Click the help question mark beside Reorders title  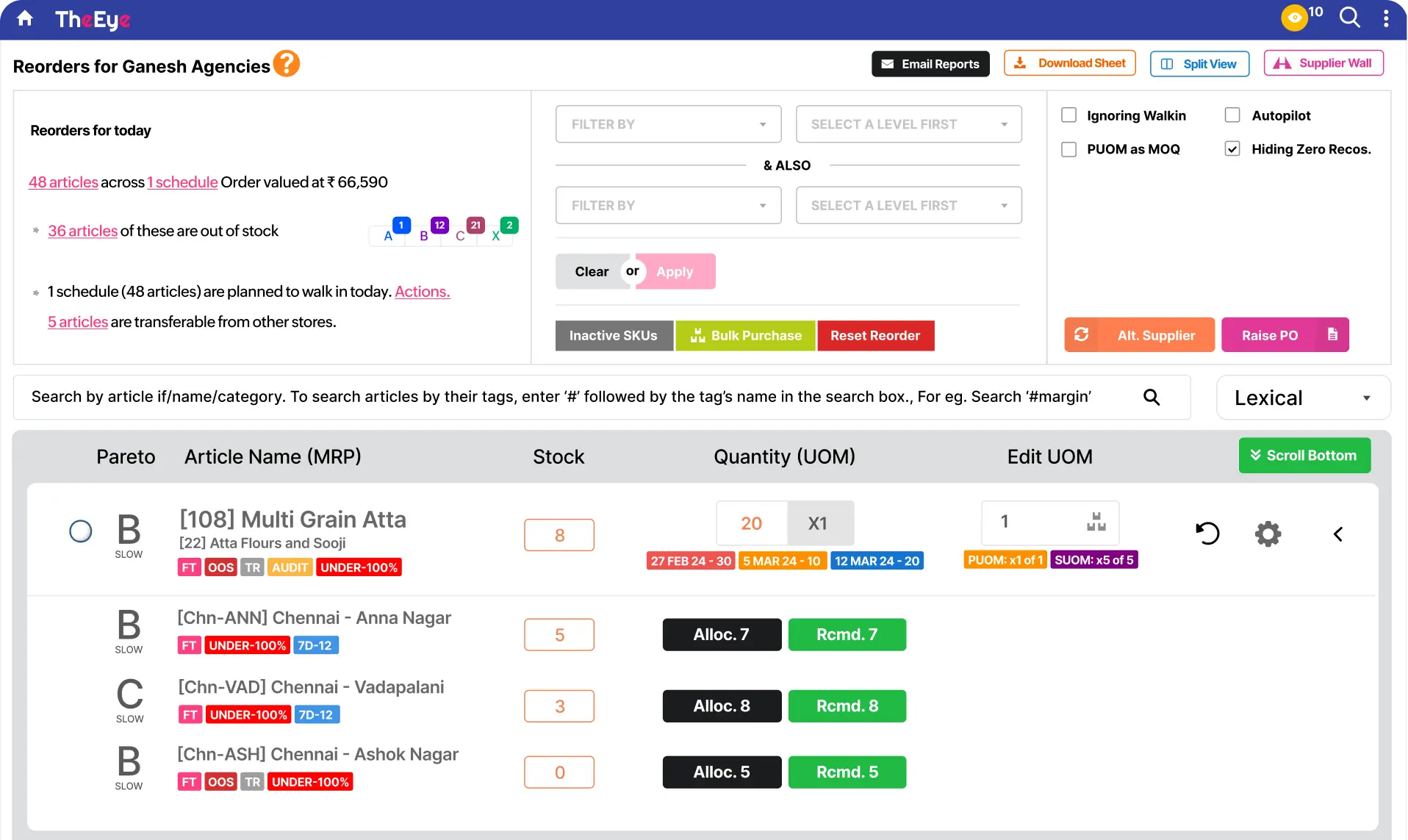(x=287, y=62)
